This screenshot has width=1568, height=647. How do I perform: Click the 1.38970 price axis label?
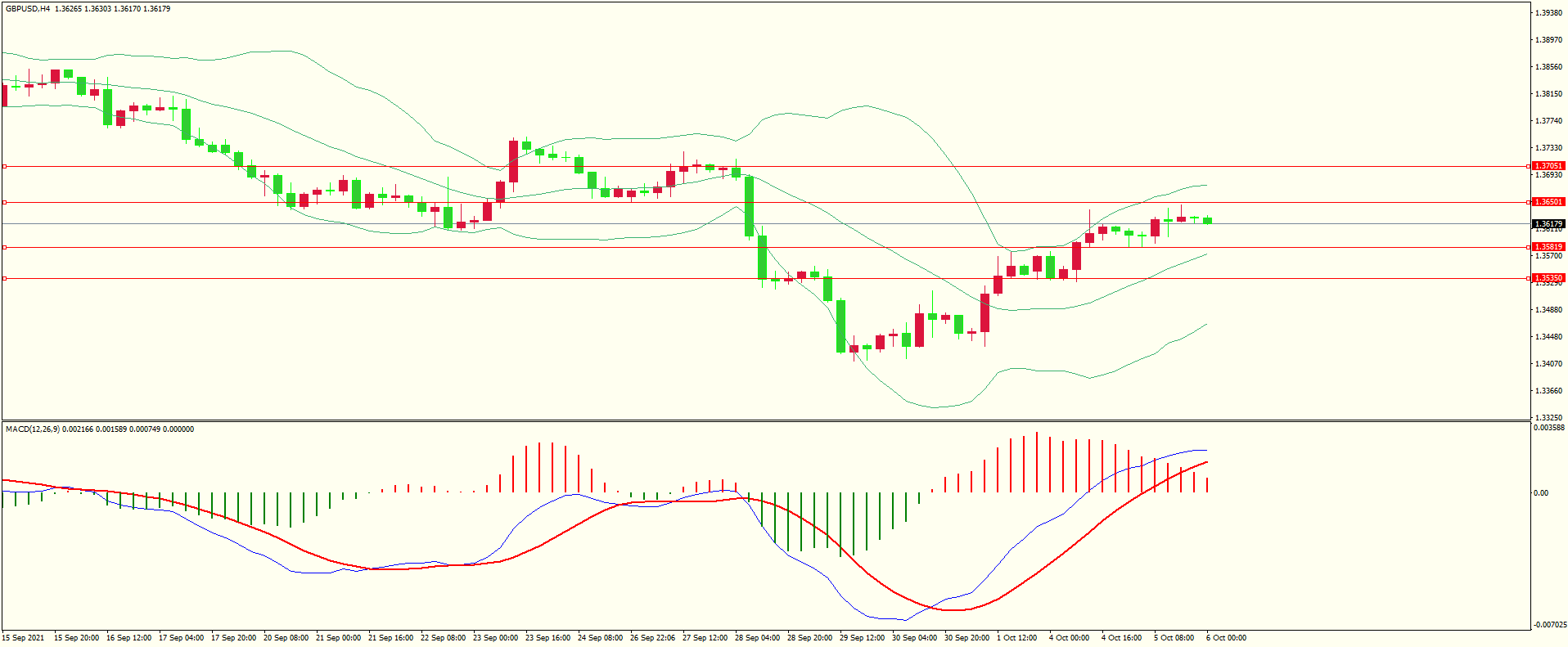pyautogui.click(x=1549, y=40)
